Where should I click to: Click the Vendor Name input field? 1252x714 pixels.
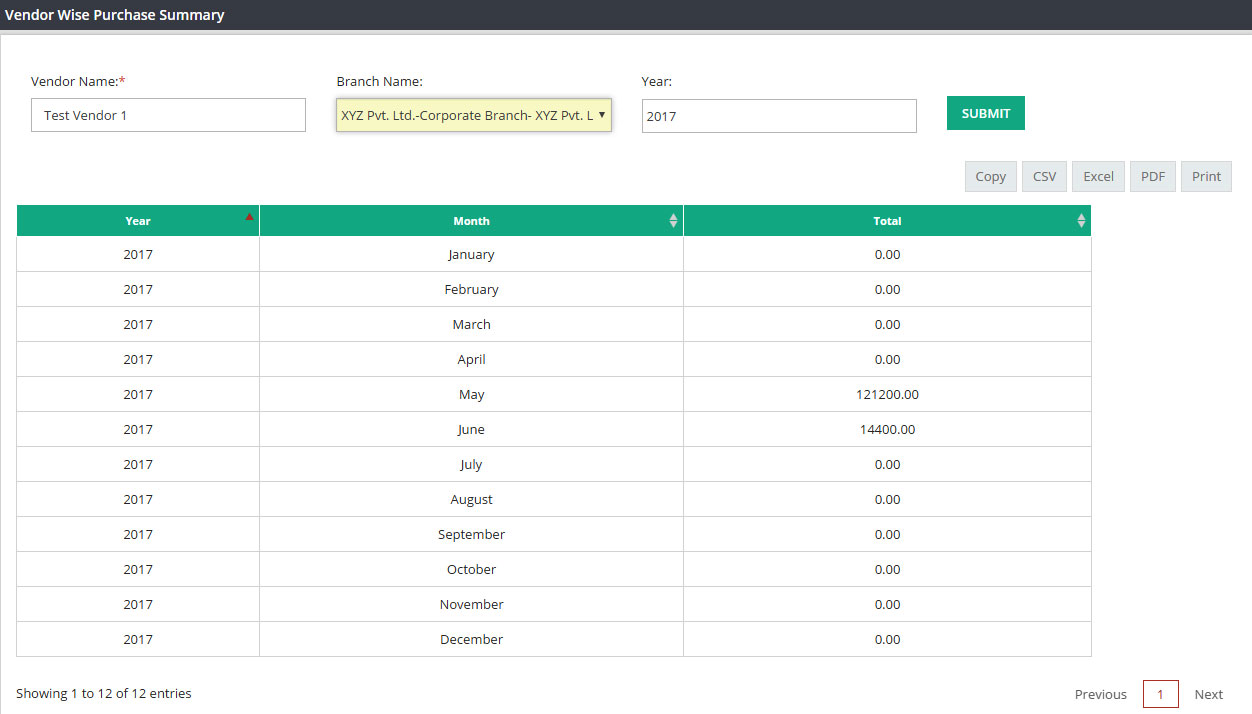(x=168, y=115)
